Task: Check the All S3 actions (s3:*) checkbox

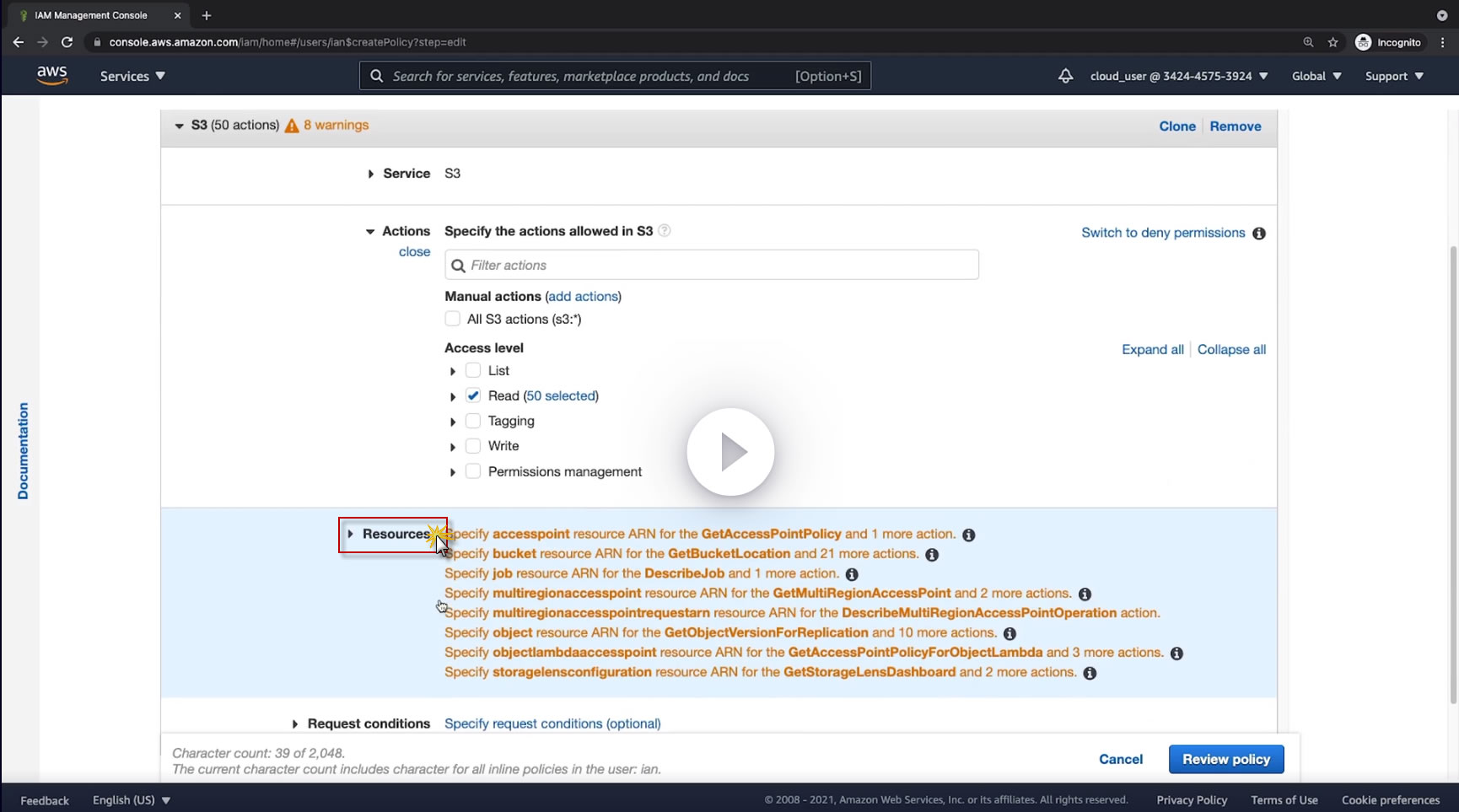Action: pyautogui.click(x=453, y=319)
